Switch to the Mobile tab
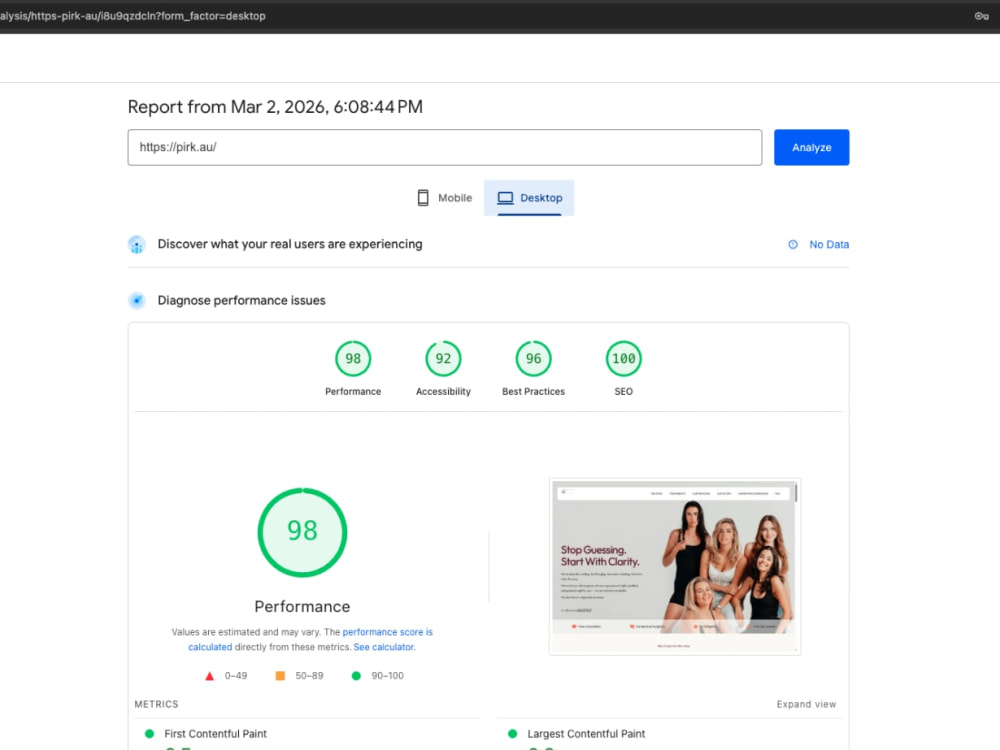Screen dimensions: 1000x750 (x=445, y=198)
